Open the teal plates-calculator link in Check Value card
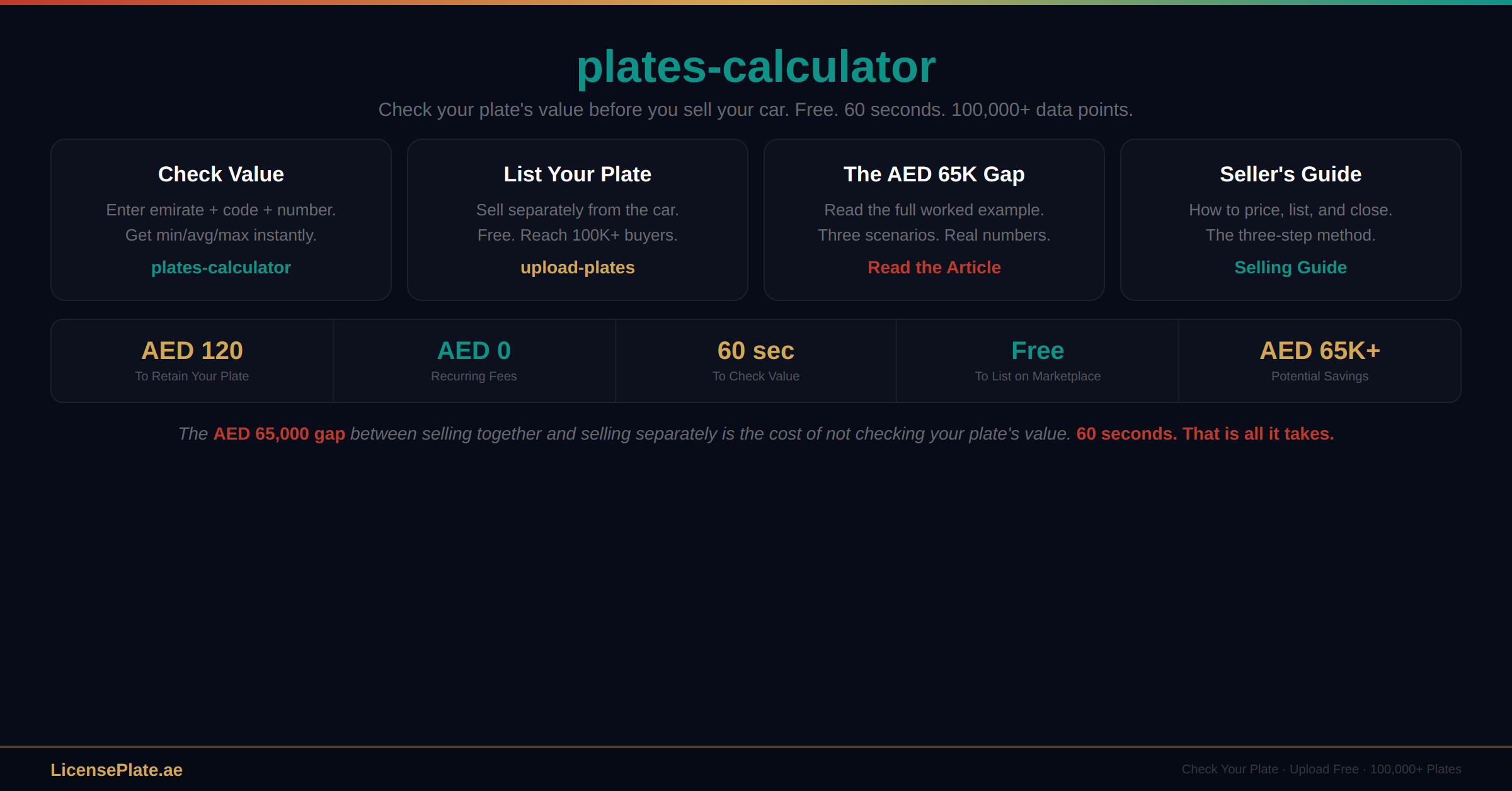The height and width of the screenshot is (791, 1512). (x=221, y=268)
